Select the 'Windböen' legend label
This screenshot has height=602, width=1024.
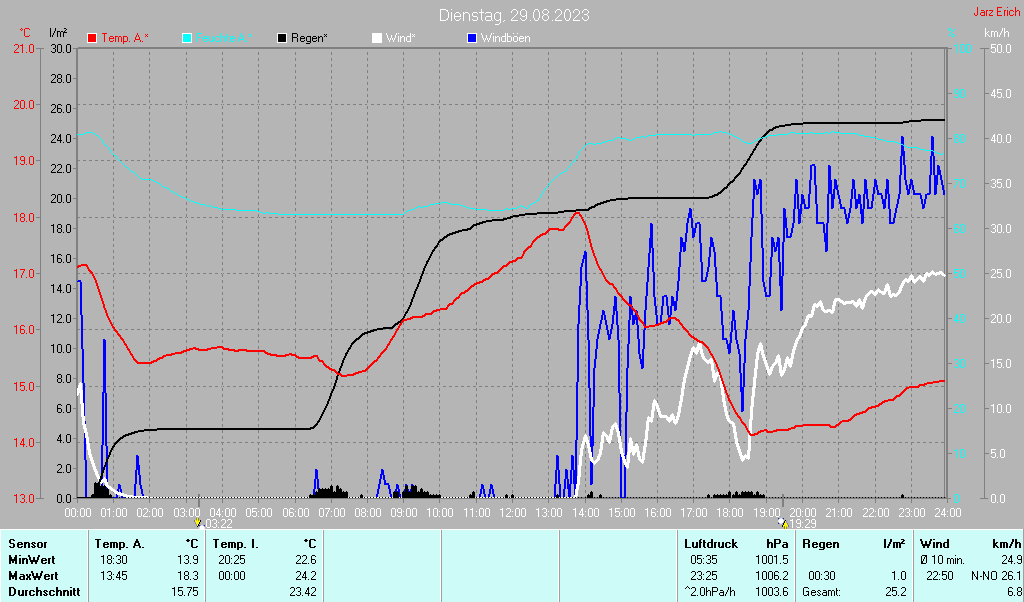tap(505, 38)
